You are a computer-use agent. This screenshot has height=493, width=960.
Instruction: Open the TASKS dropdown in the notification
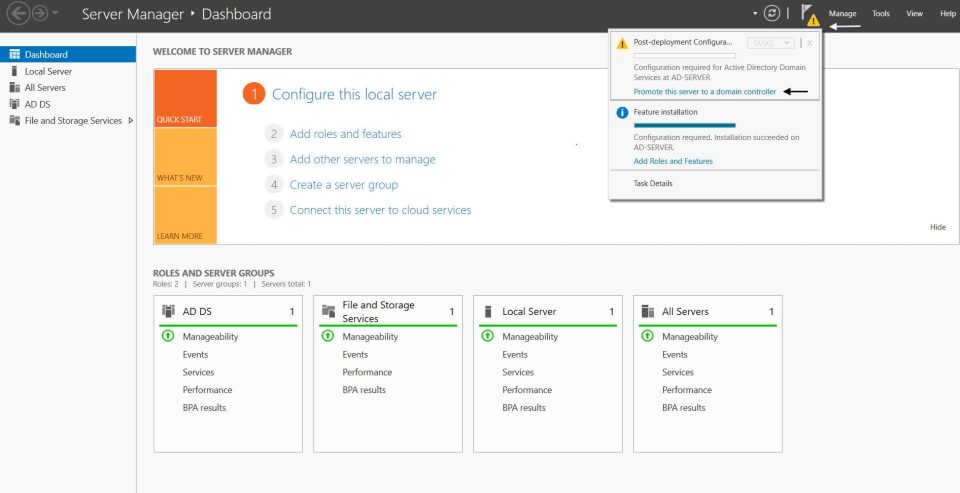pos(771,43)
